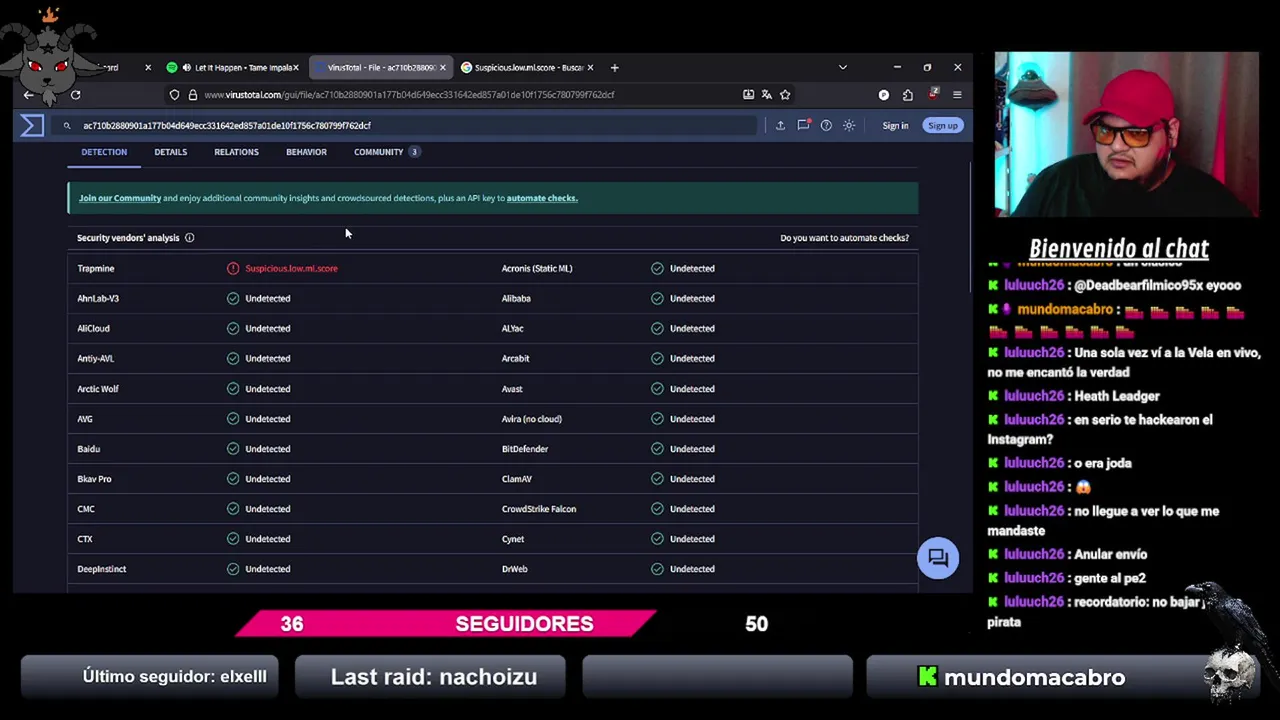
Task: Click the Acronis (Static ML) vendor name
Action: (537, 268)
